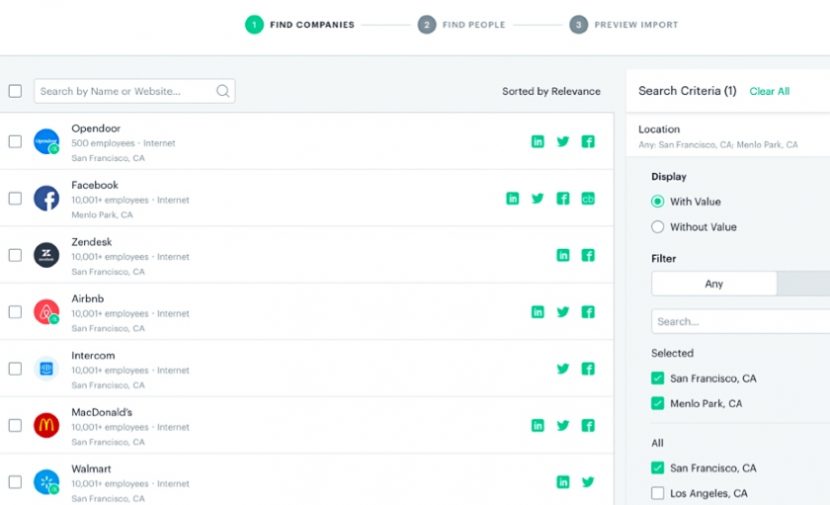
Task: Click the MacDonald's company logo
Action: (47, 426)
